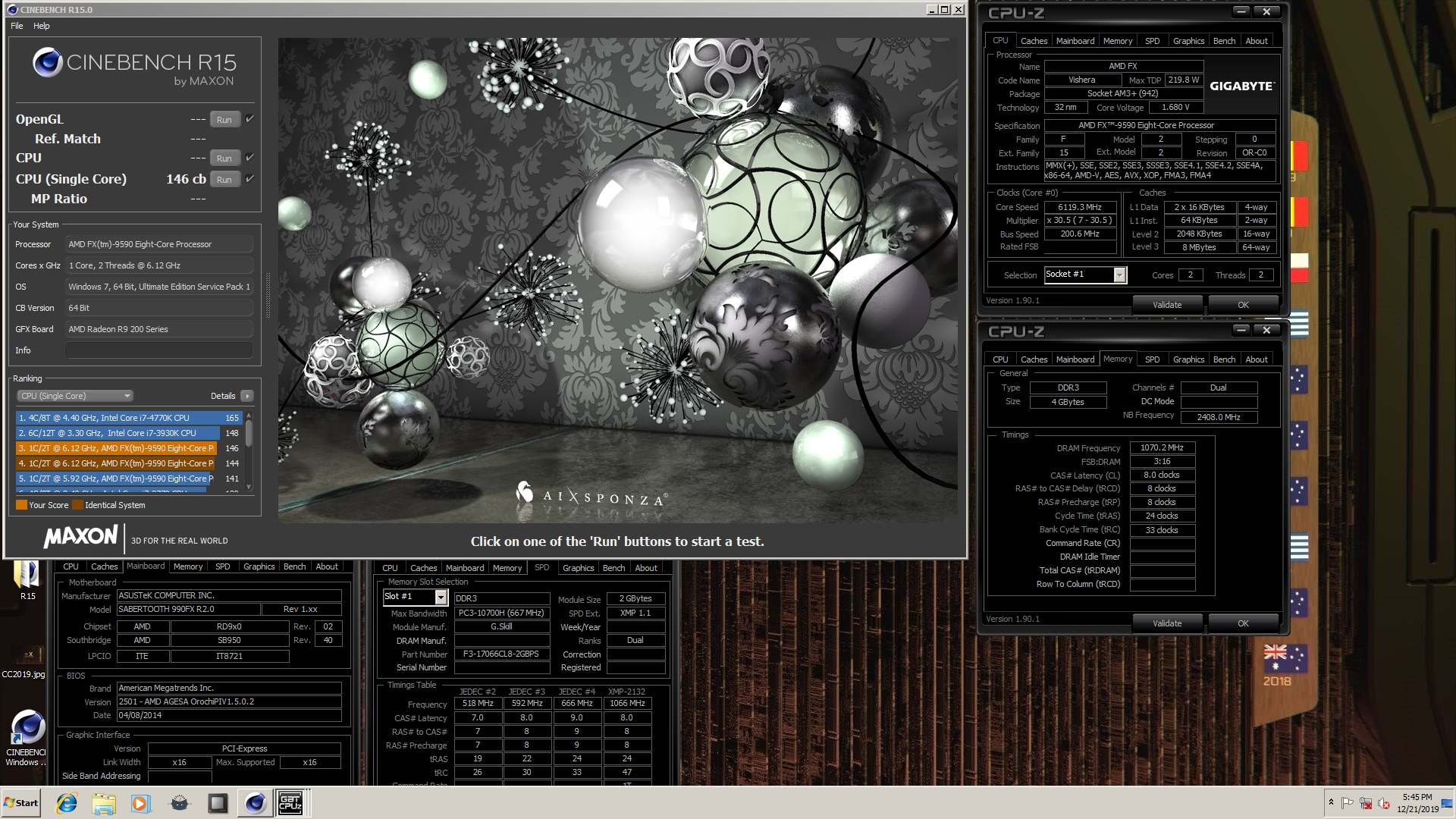The image size is (1456, 819).
Task: Click the GIGABYTE logo in CPU-Z
Action: click(x=1241, y=86)
